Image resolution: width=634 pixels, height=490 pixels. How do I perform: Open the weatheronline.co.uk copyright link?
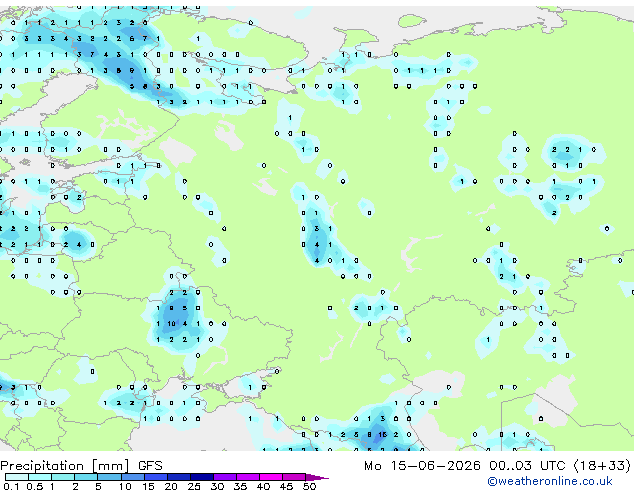tap(549, 481)
